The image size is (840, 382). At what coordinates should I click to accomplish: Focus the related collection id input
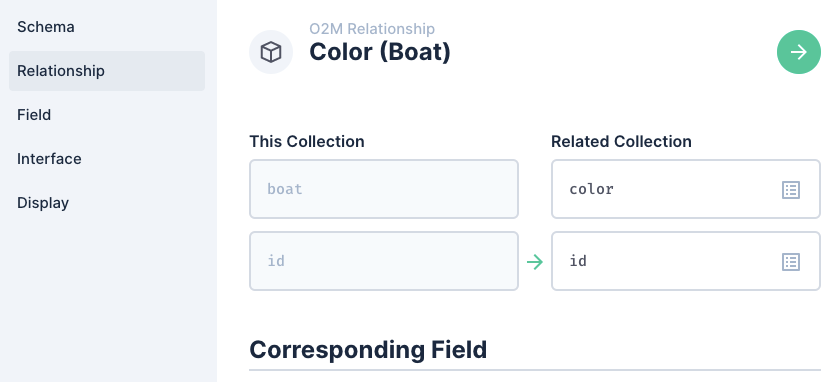[x=686, y=261]
